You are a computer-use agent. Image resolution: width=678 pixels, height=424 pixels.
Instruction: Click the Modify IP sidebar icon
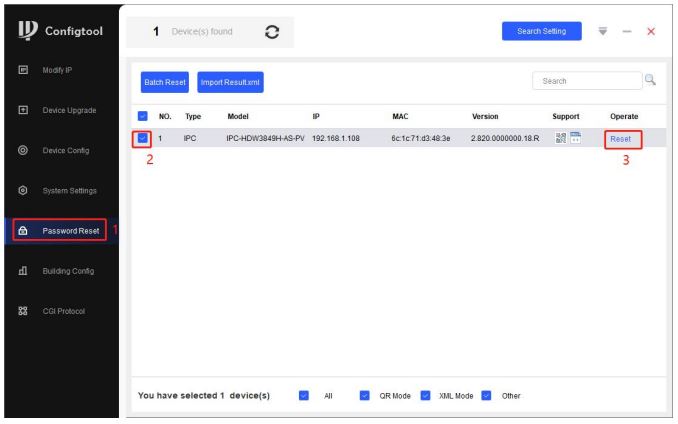(x=23, y=71)
